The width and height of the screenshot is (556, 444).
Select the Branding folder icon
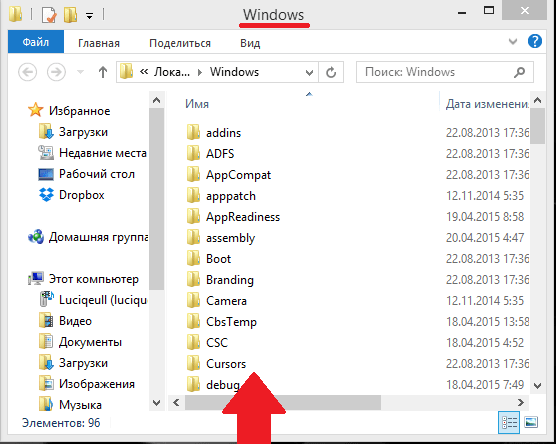coord(193,279)
